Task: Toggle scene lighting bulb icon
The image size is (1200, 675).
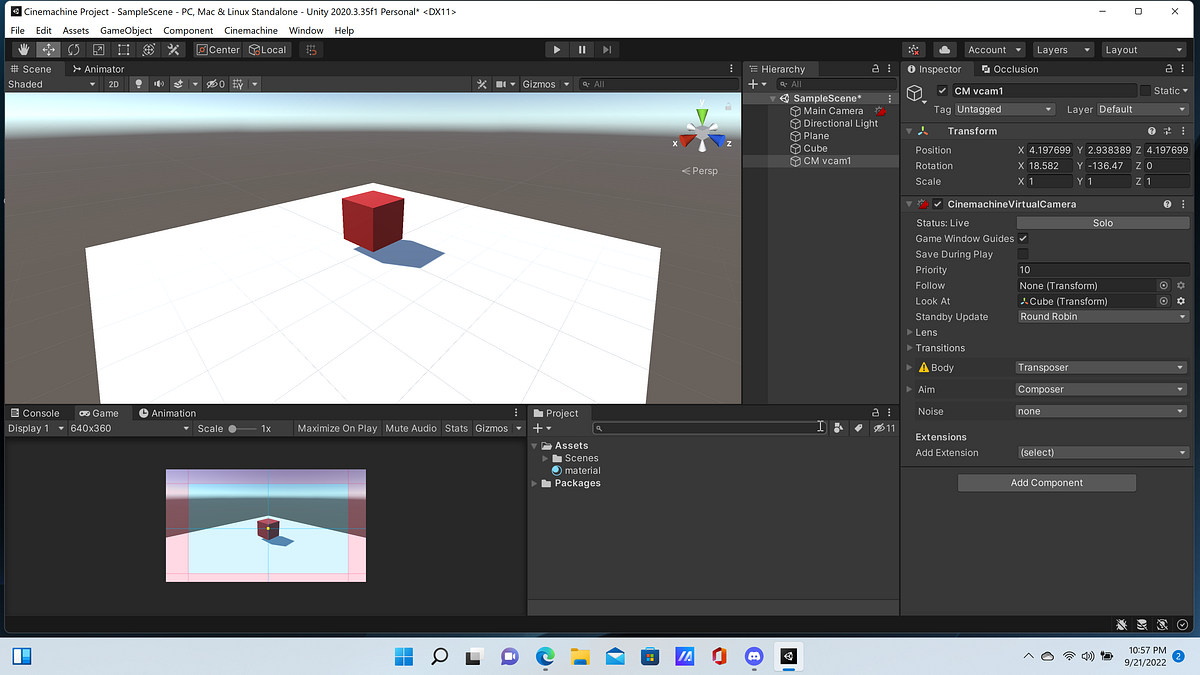Action: [139, 84]
